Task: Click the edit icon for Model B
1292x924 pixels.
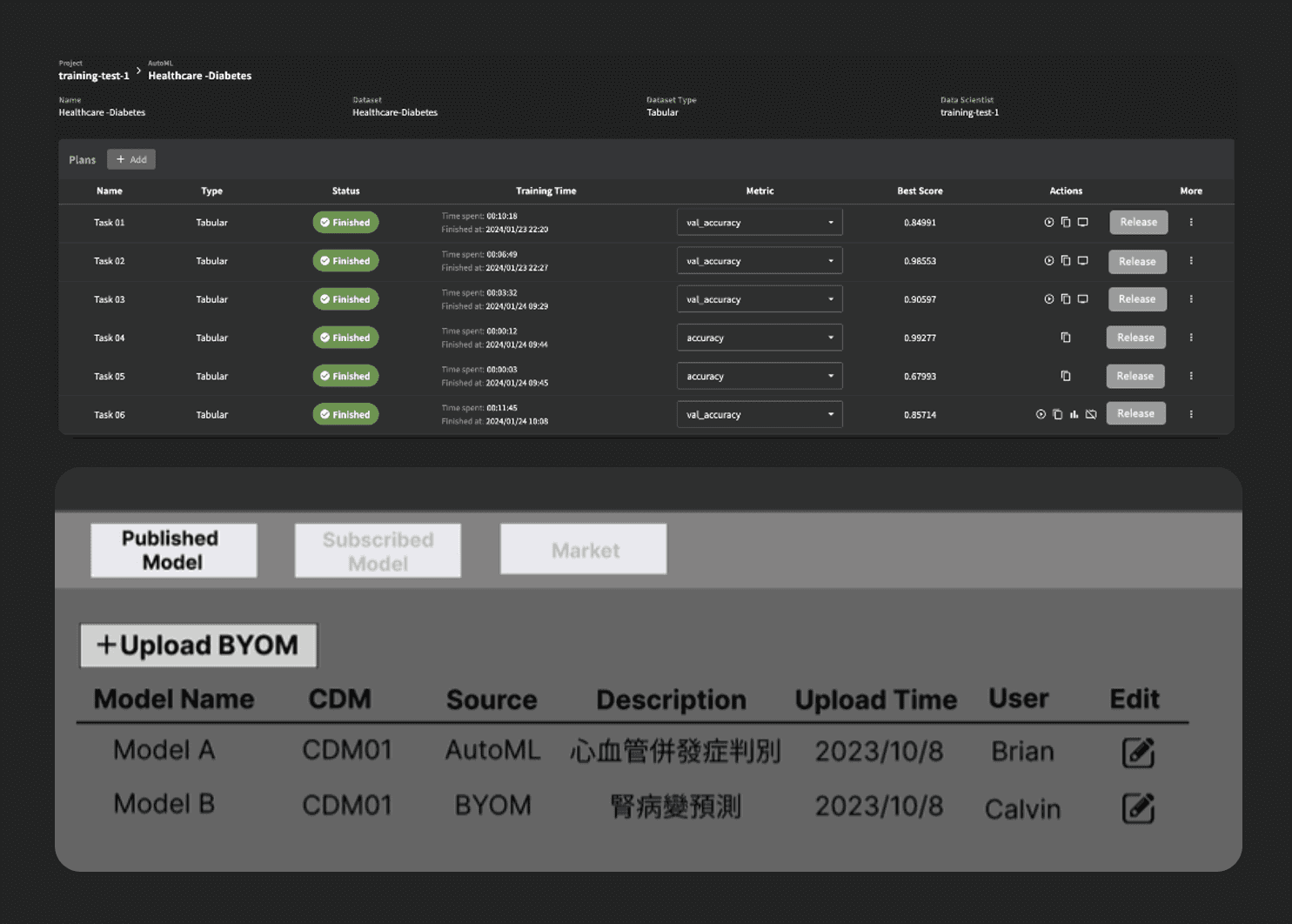Action: click(1137, 808)
